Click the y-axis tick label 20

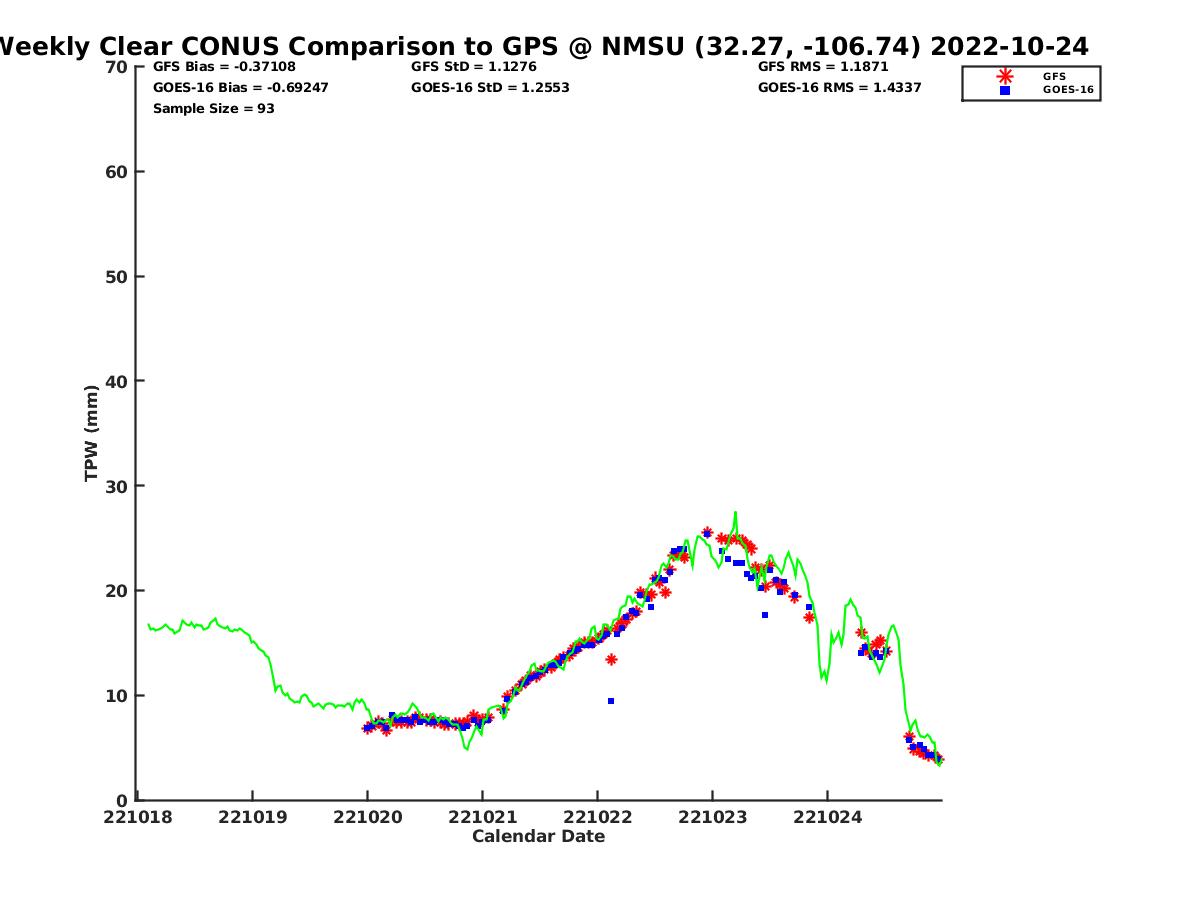tap(116, 591)
